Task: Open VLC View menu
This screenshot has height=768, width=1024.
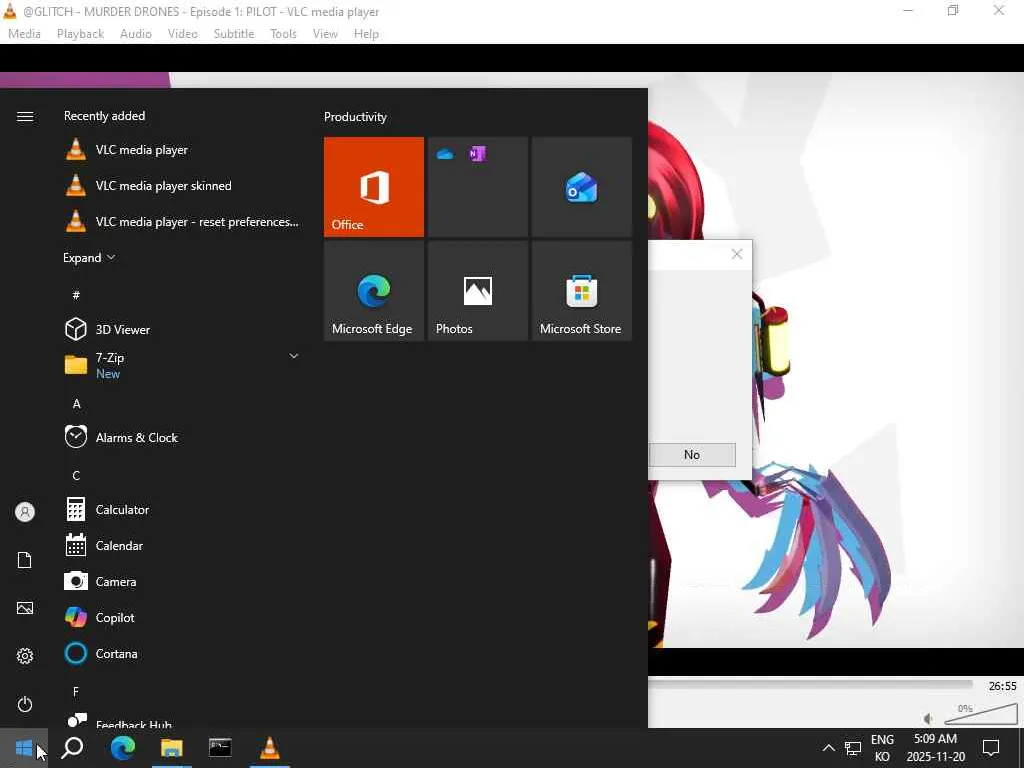Action: [325, 33]
